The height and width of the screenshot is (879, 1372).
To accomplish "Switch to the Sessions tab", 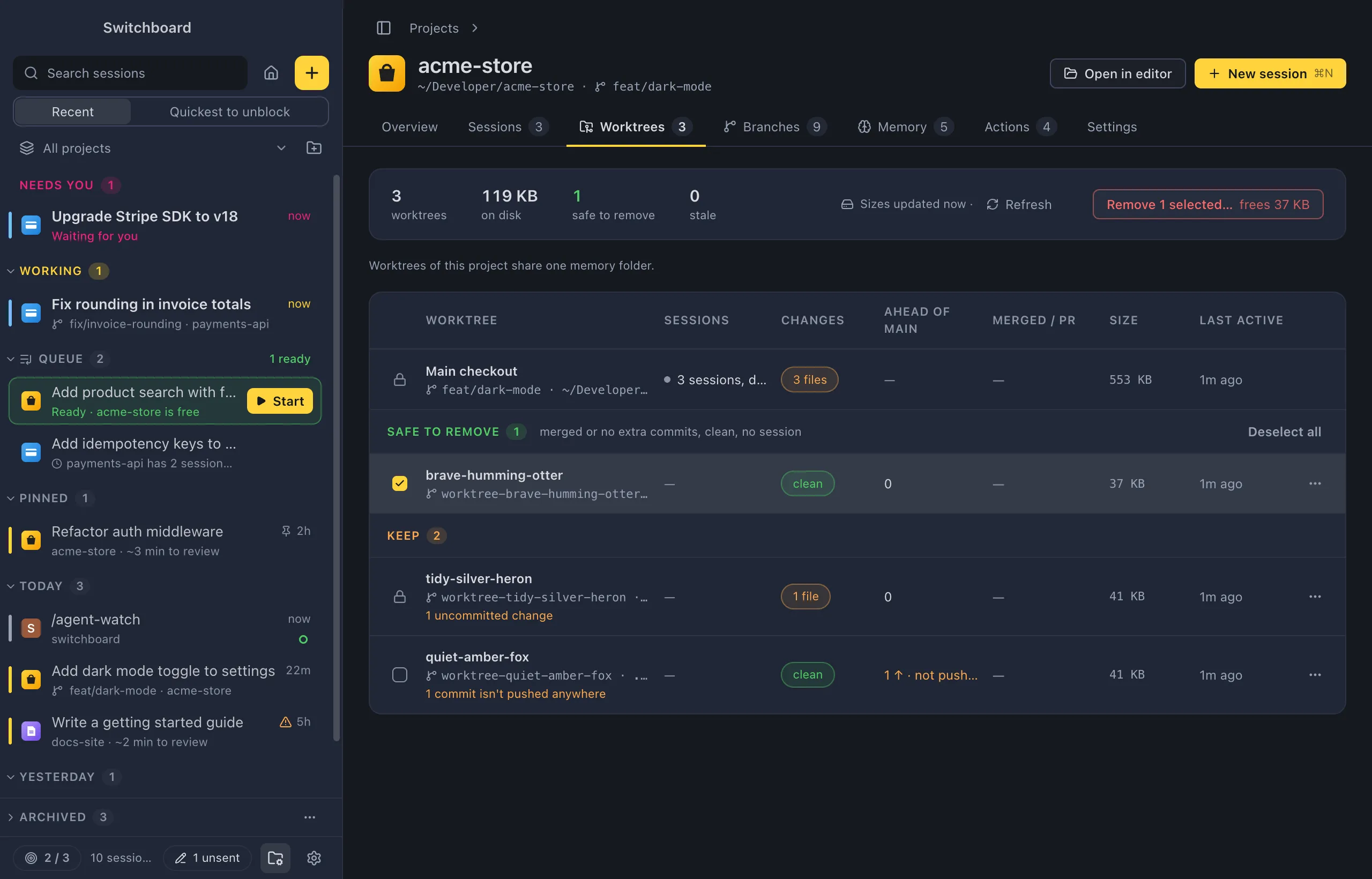I will click(508, 126).
